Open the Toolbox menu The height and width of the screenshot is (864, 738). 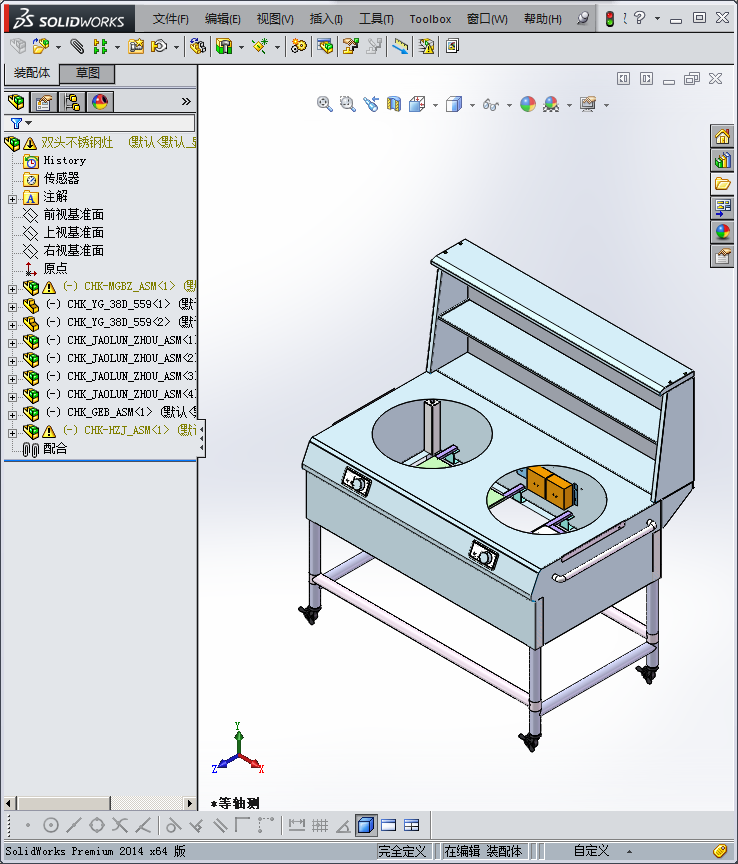[430, 19]
